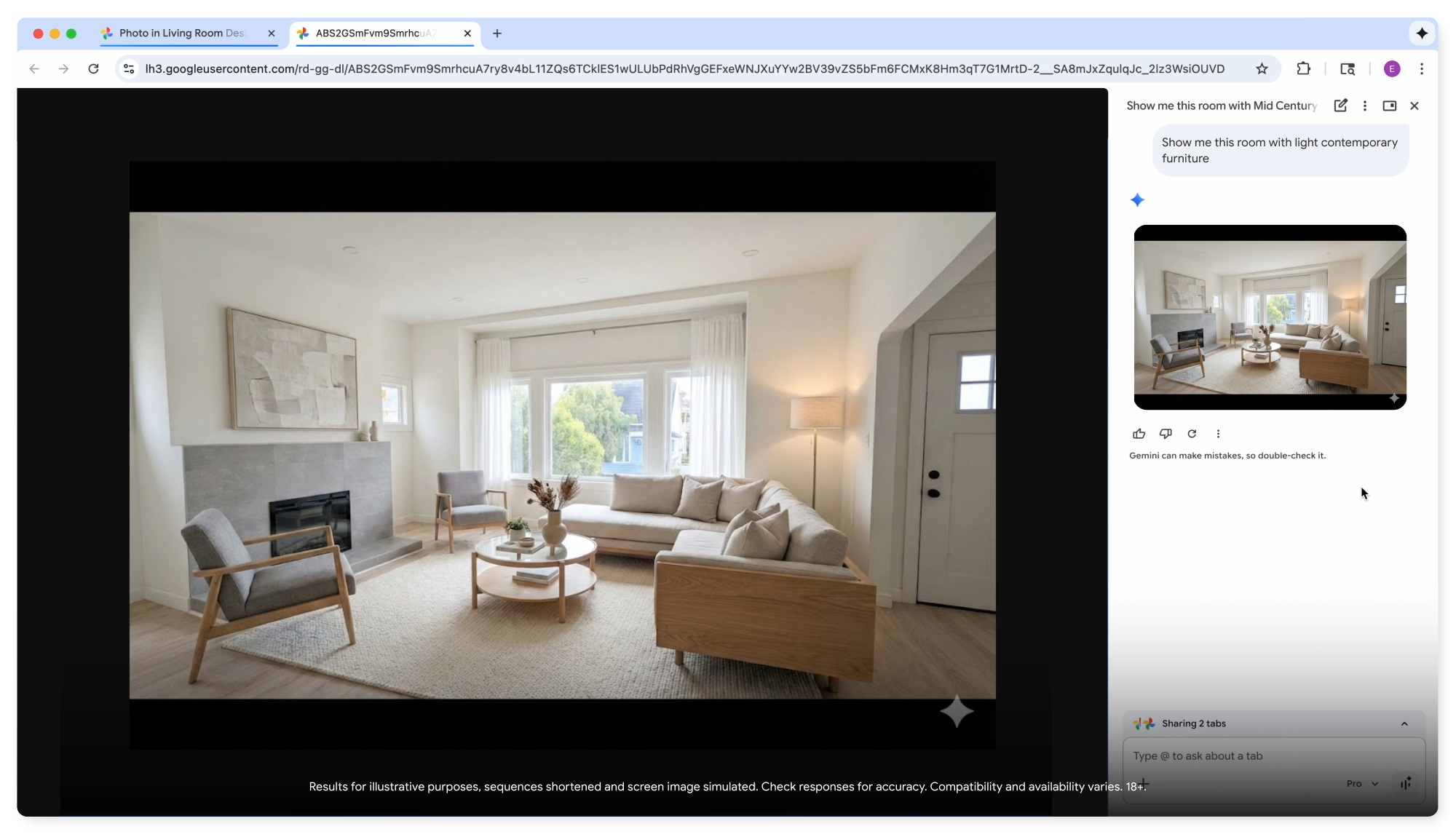Bookmark this page with the star icon
Viewport: 1456px width, 837px height.
[x=1262, y=68]
